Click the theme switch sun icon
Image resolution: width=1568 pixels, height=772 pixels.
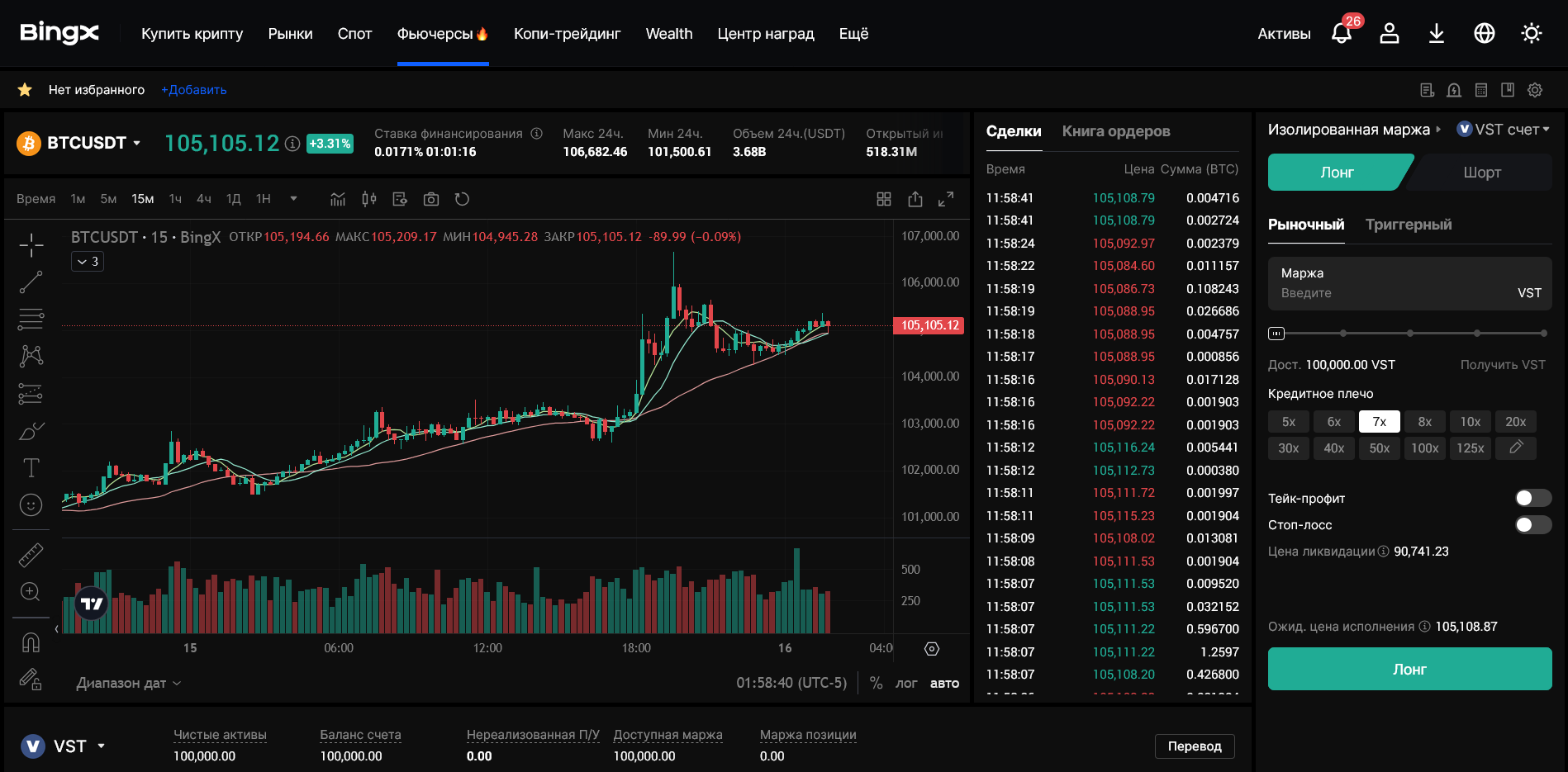[x=1531, y=33]
